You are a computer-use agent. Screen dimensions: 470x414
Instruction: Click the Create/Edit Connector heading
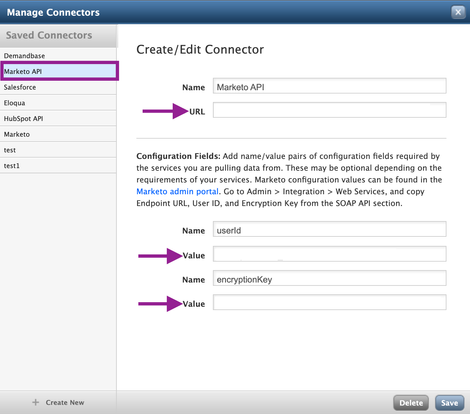point(200,49)
